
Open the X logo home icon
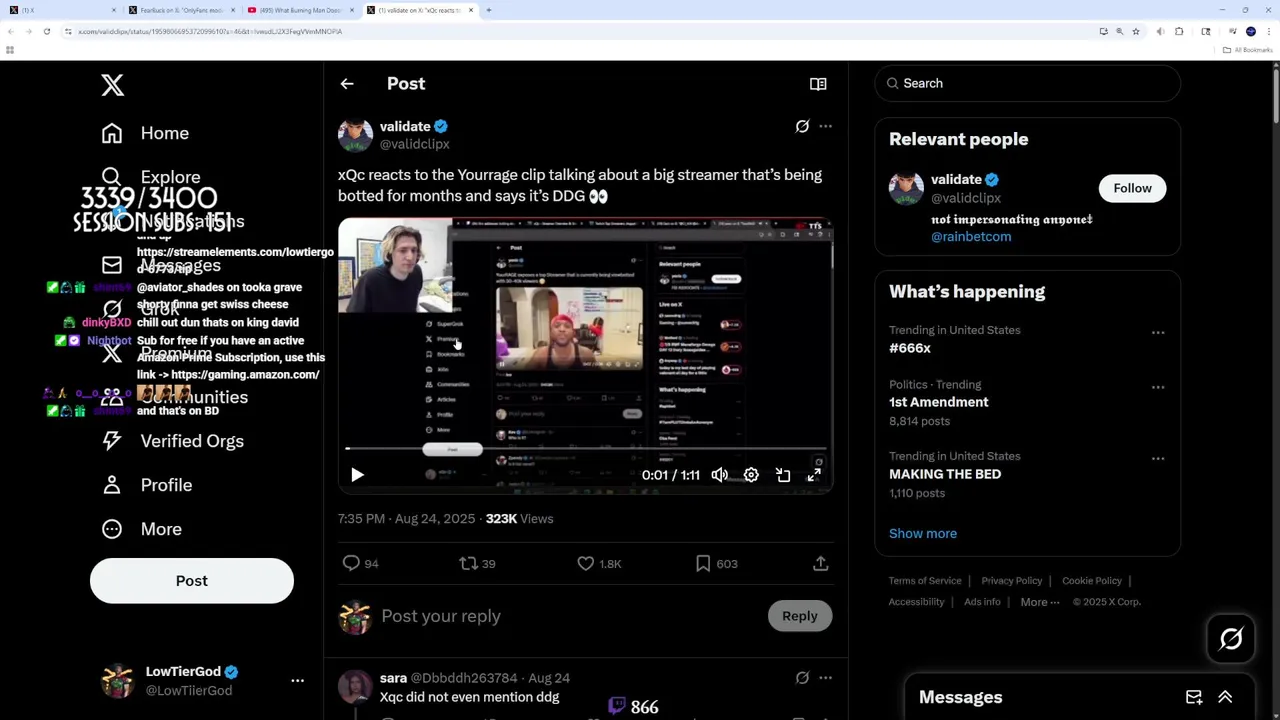tap(112, 85)
